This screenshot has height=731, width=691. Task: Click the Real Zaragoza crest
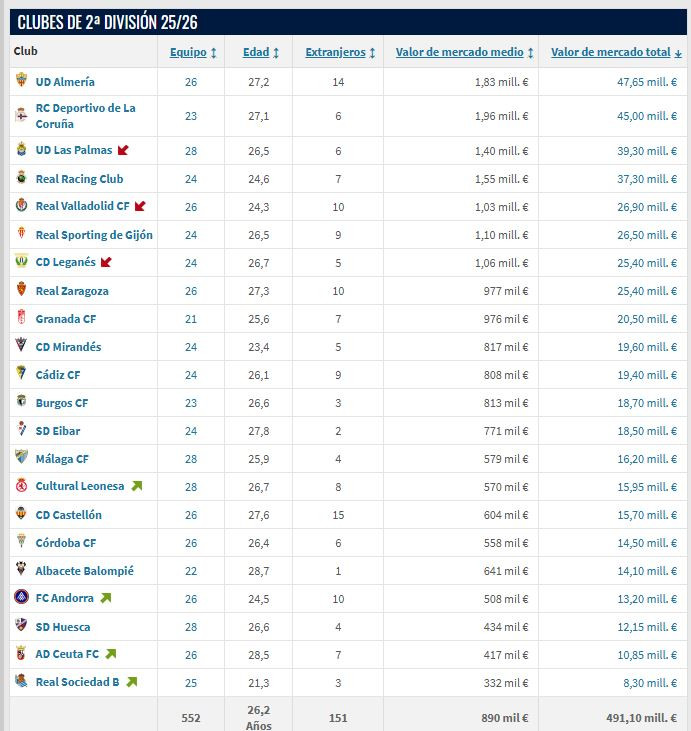[21, 289]
